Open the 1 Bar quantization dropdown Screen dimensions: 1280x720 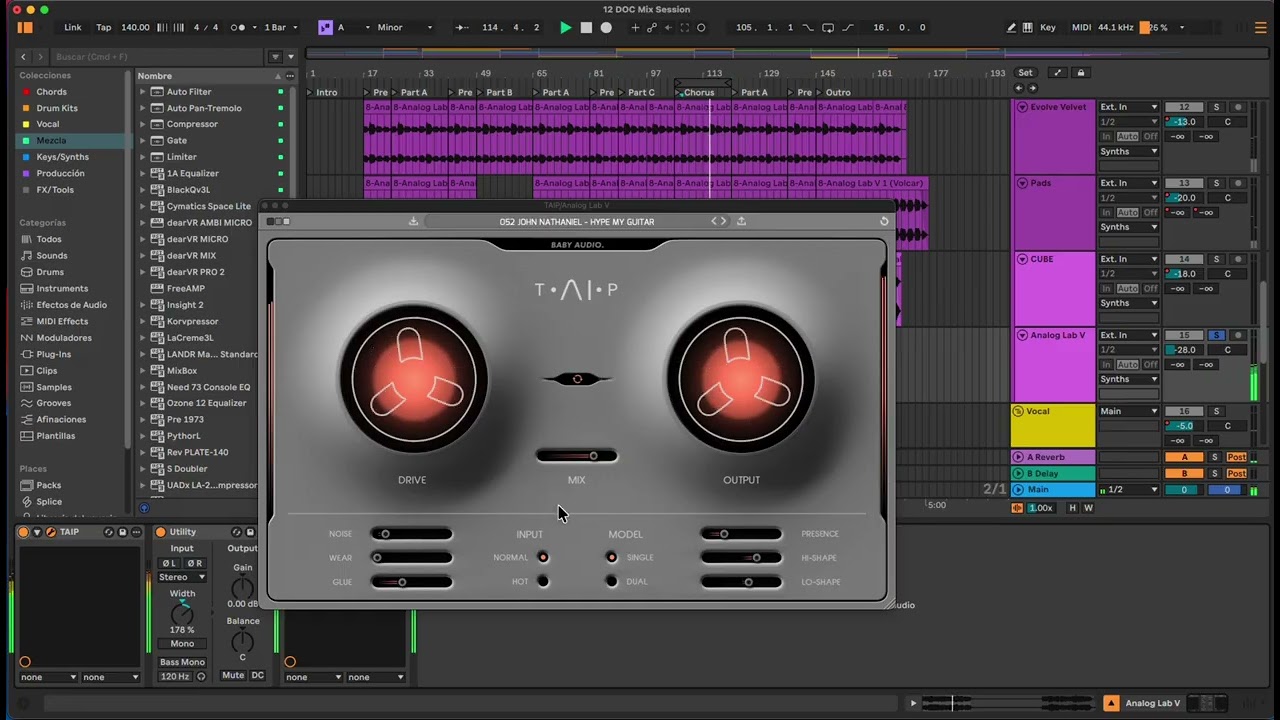pos(281,28)
